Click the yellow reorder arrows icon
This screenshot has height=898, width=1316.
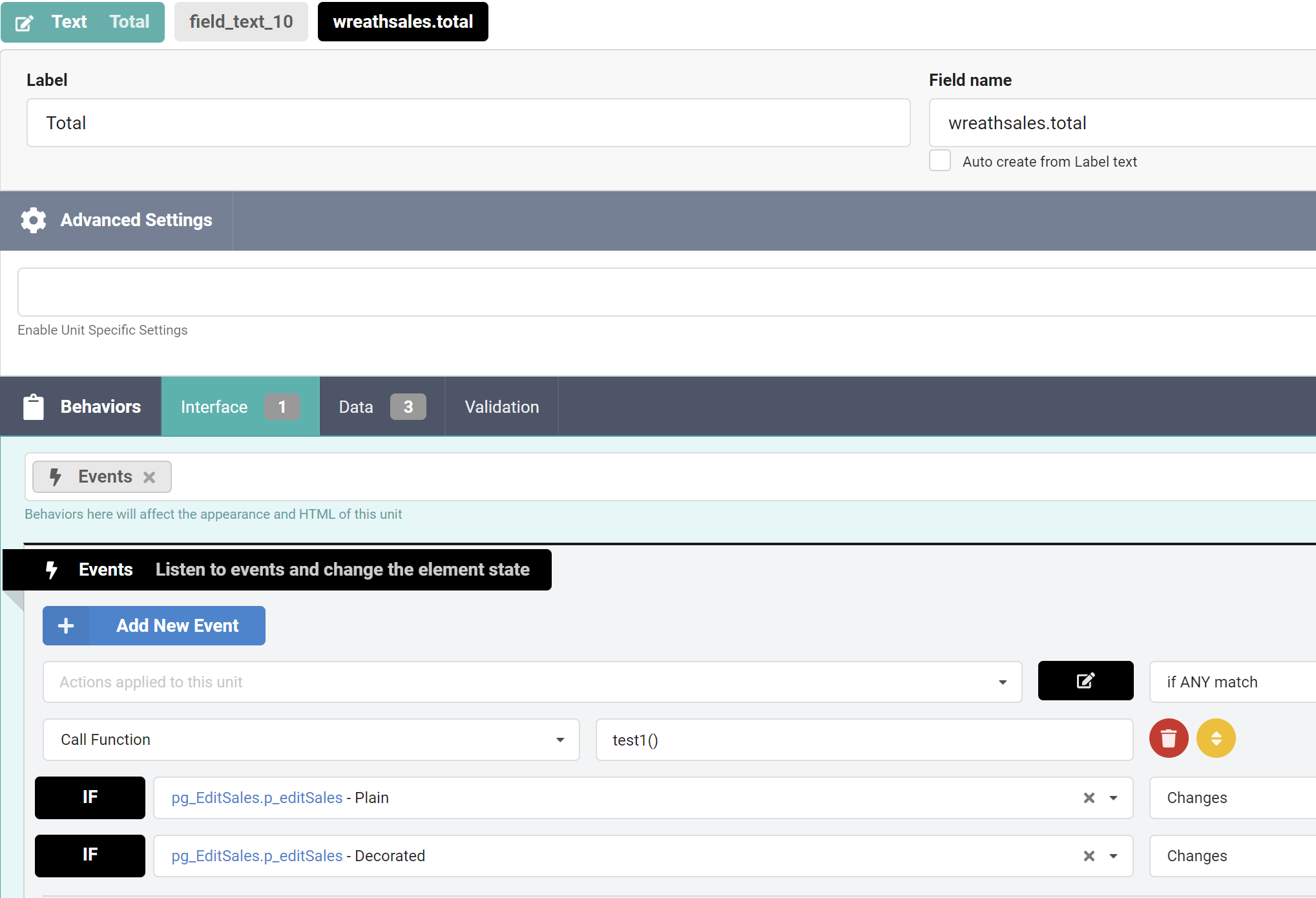tap(1215, 738)
